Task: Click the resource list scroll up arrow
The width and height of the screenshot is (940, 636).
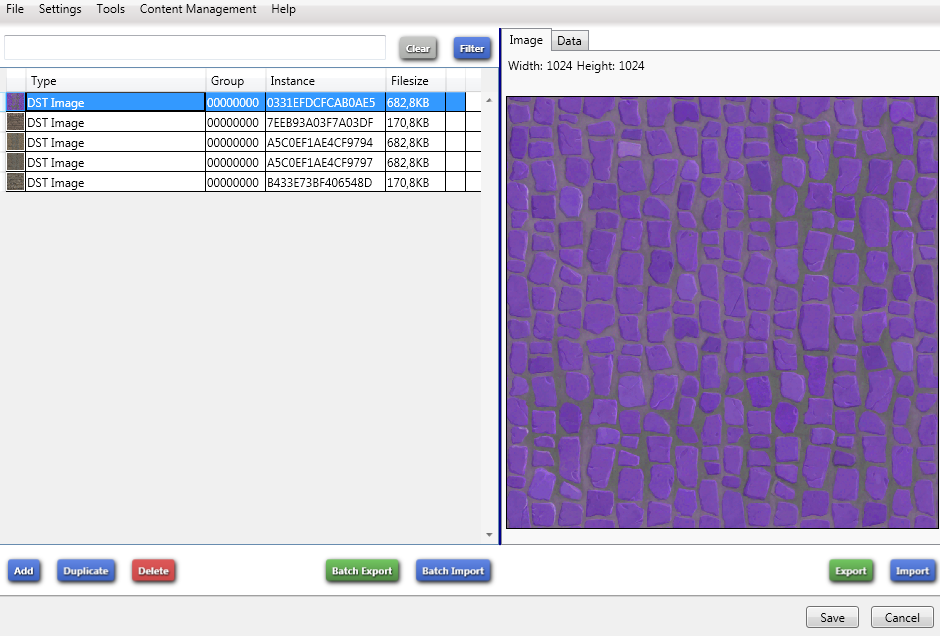Action: 489,100
